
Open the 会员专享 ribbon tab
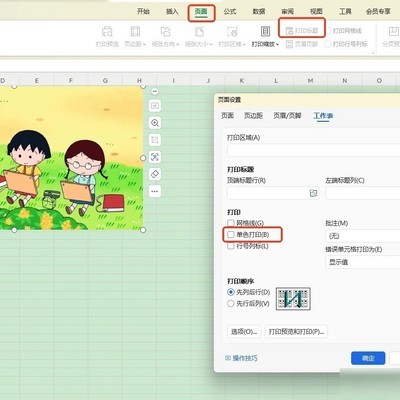[378, 12]
